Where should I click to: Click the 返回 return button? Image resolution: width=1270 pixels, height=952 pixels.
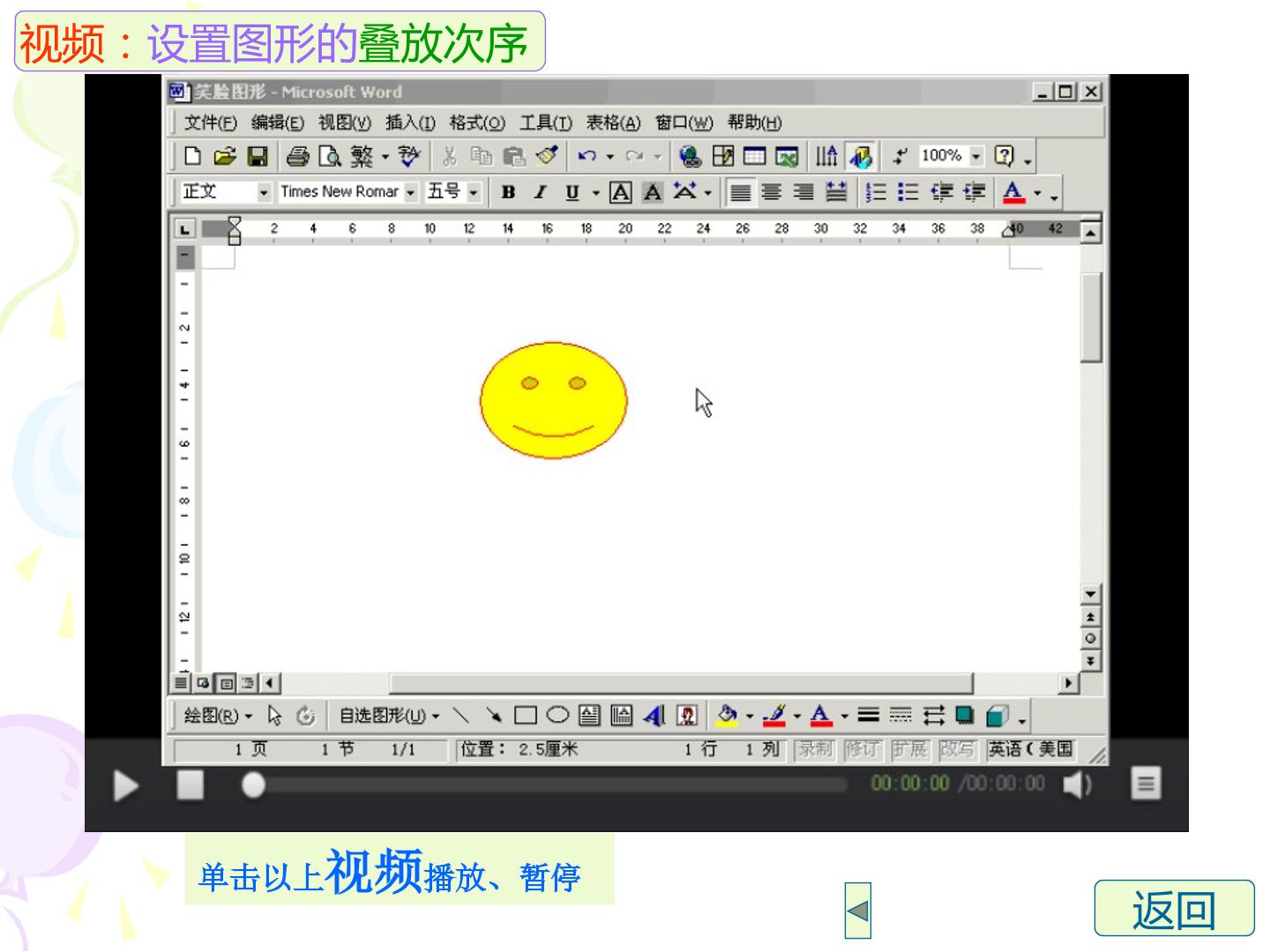point(1174,908)
